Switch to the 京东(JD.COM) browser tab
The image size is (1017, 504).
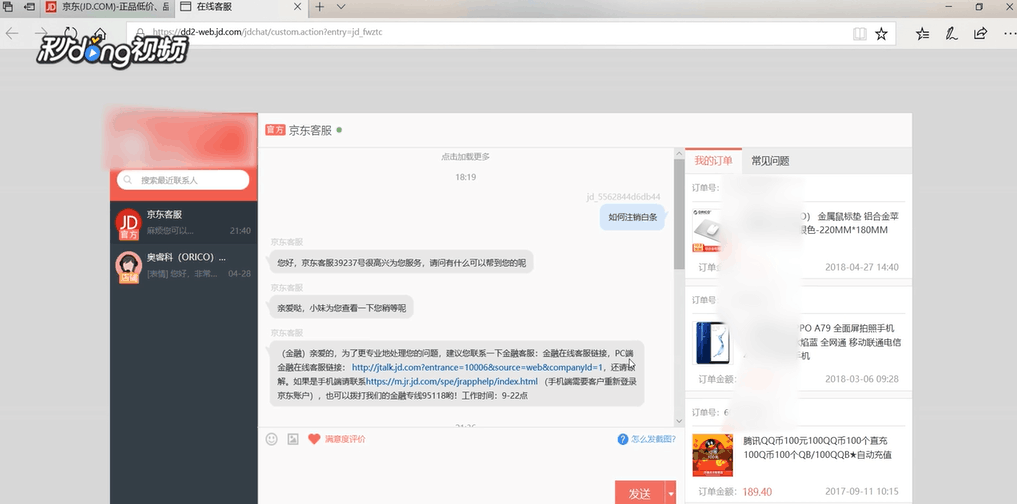pyautogui.click(x=108, y=7)
